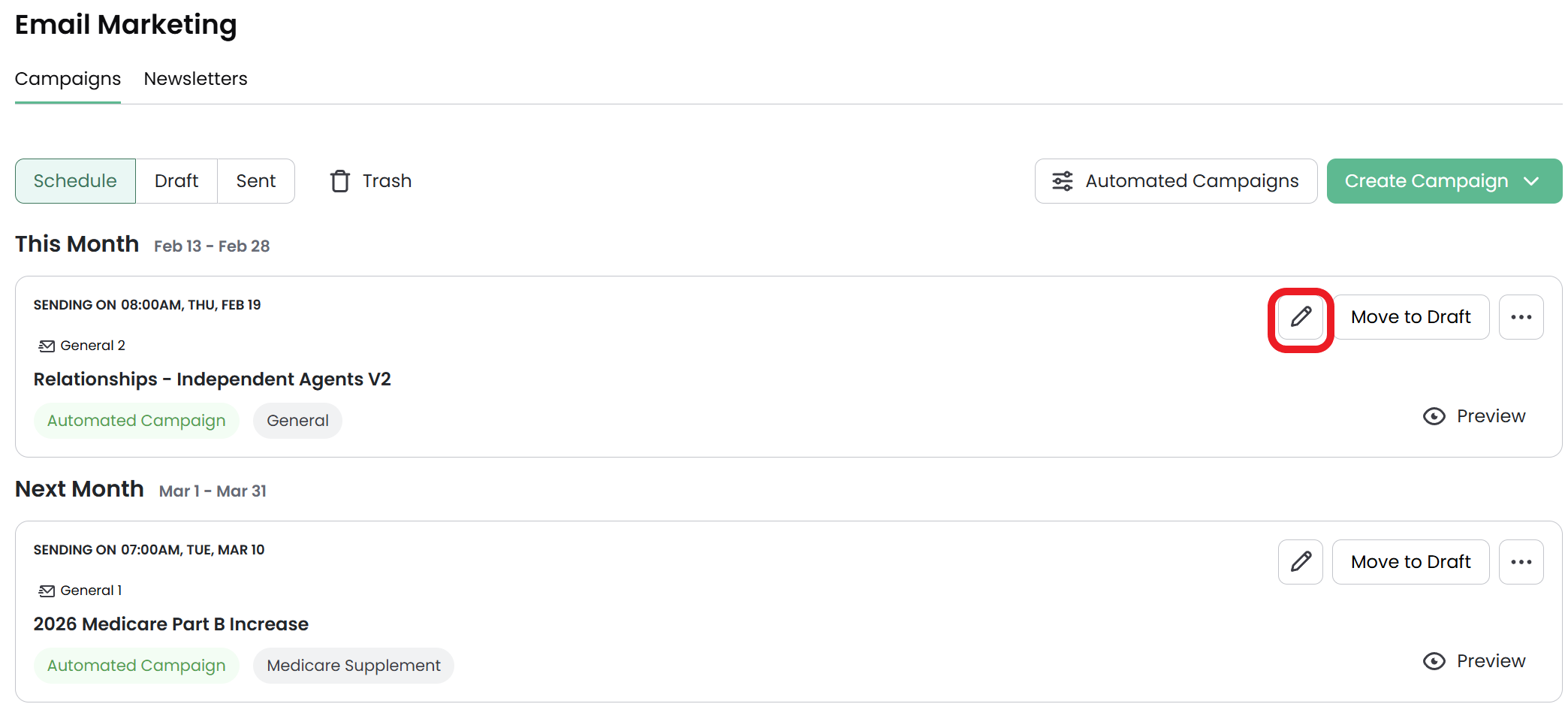Click the envelope icon beside General 1
Image resolution: width=1568 pixels, height=713 pixels.
pyautogui.click(x=47, y=591)
